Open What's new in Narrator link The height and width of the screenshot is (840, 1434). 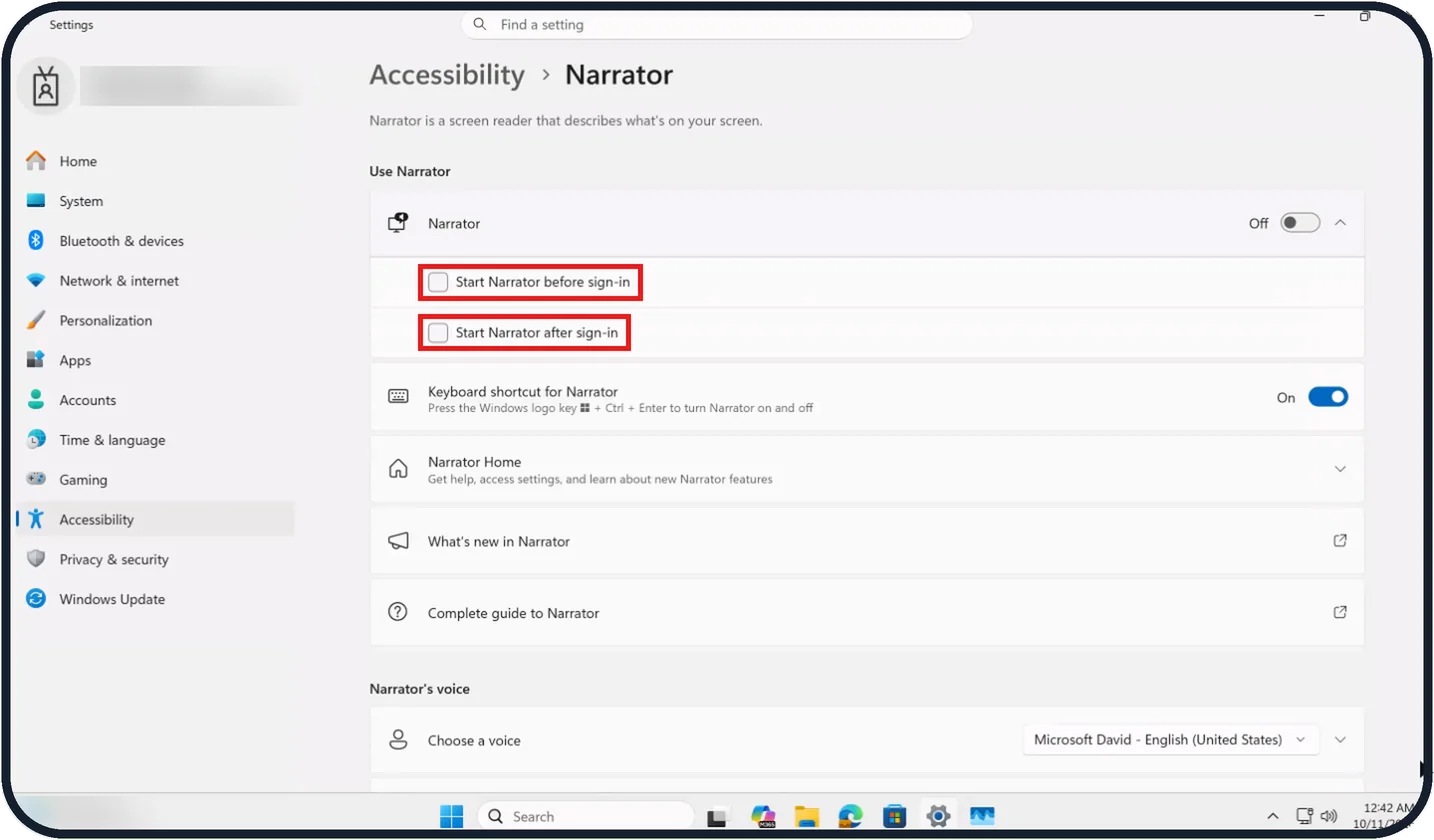867,541
